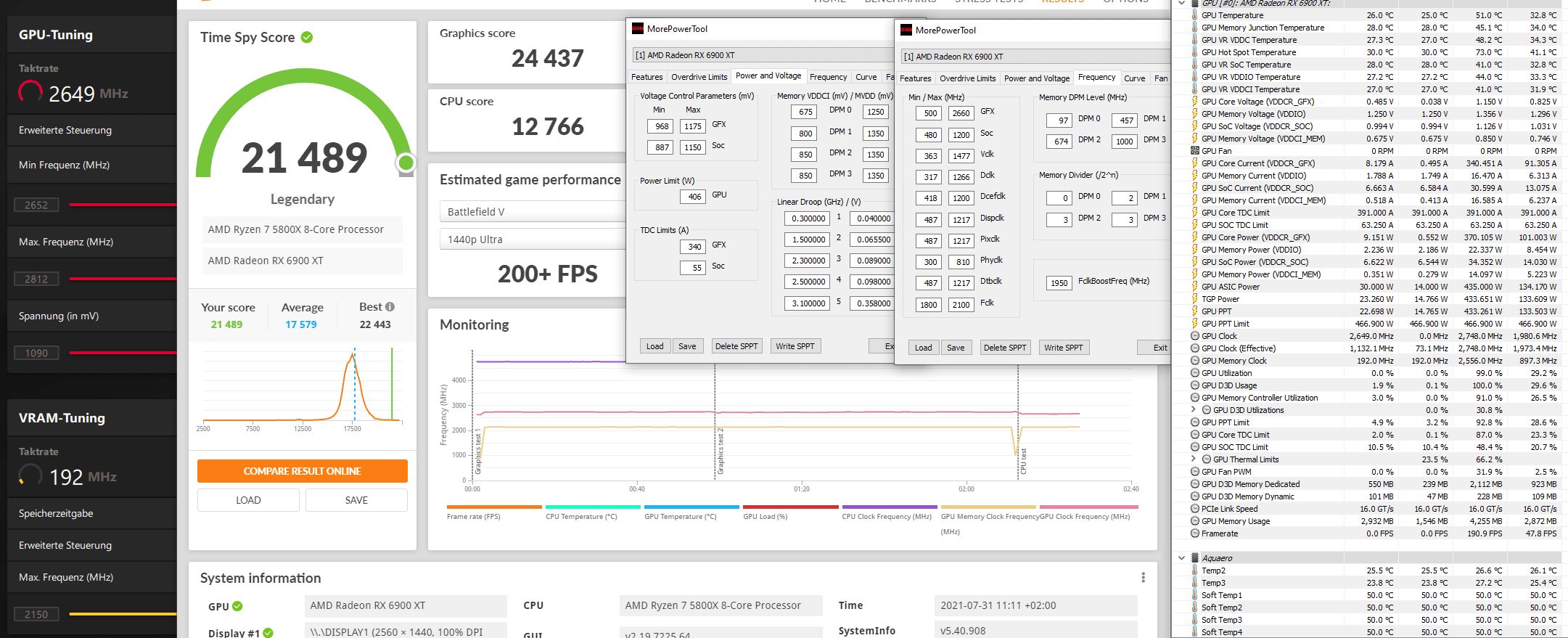Click the Average score value 17 579
The image size is (1568, 638).
click(301, 324)
